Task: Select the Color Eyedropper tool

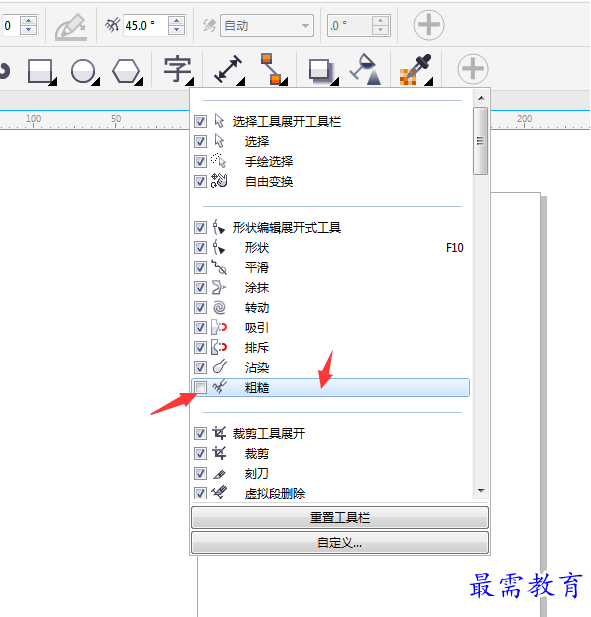Action: 415,69
